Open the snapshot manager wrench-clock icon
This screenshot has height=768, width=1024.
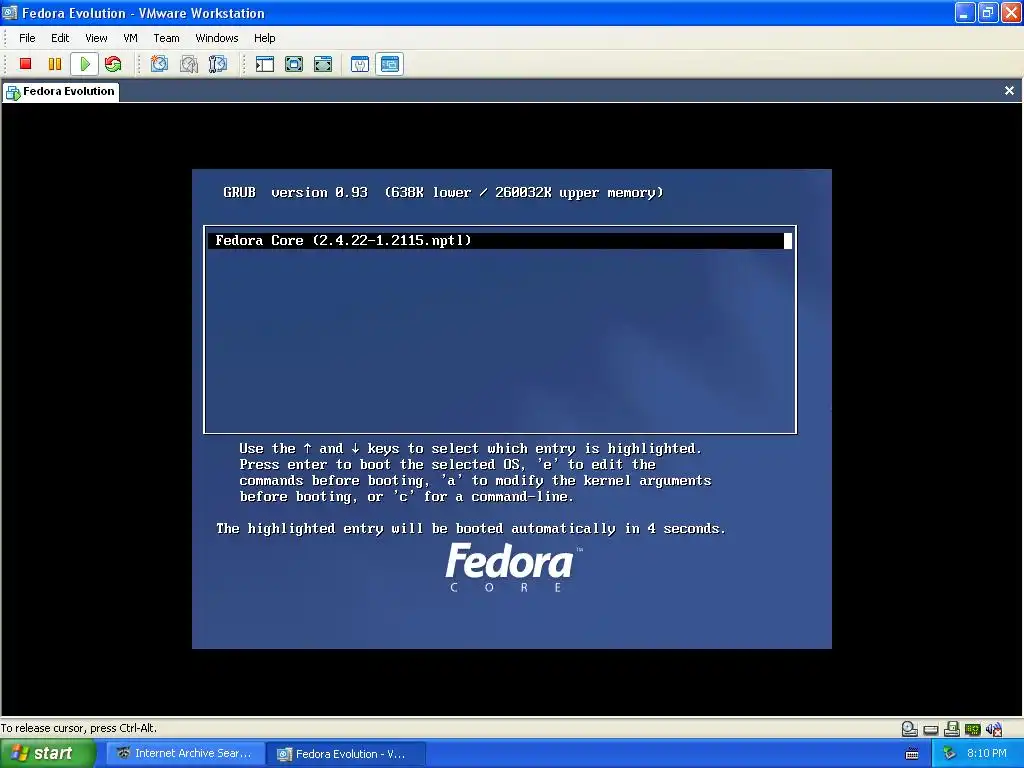coord(217,64)
